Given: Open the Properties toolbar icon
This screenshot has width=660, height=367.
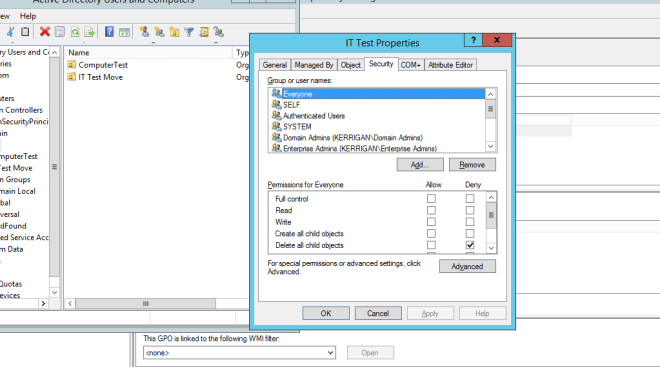Looking at the screenshot, I should tap(60, 32).
